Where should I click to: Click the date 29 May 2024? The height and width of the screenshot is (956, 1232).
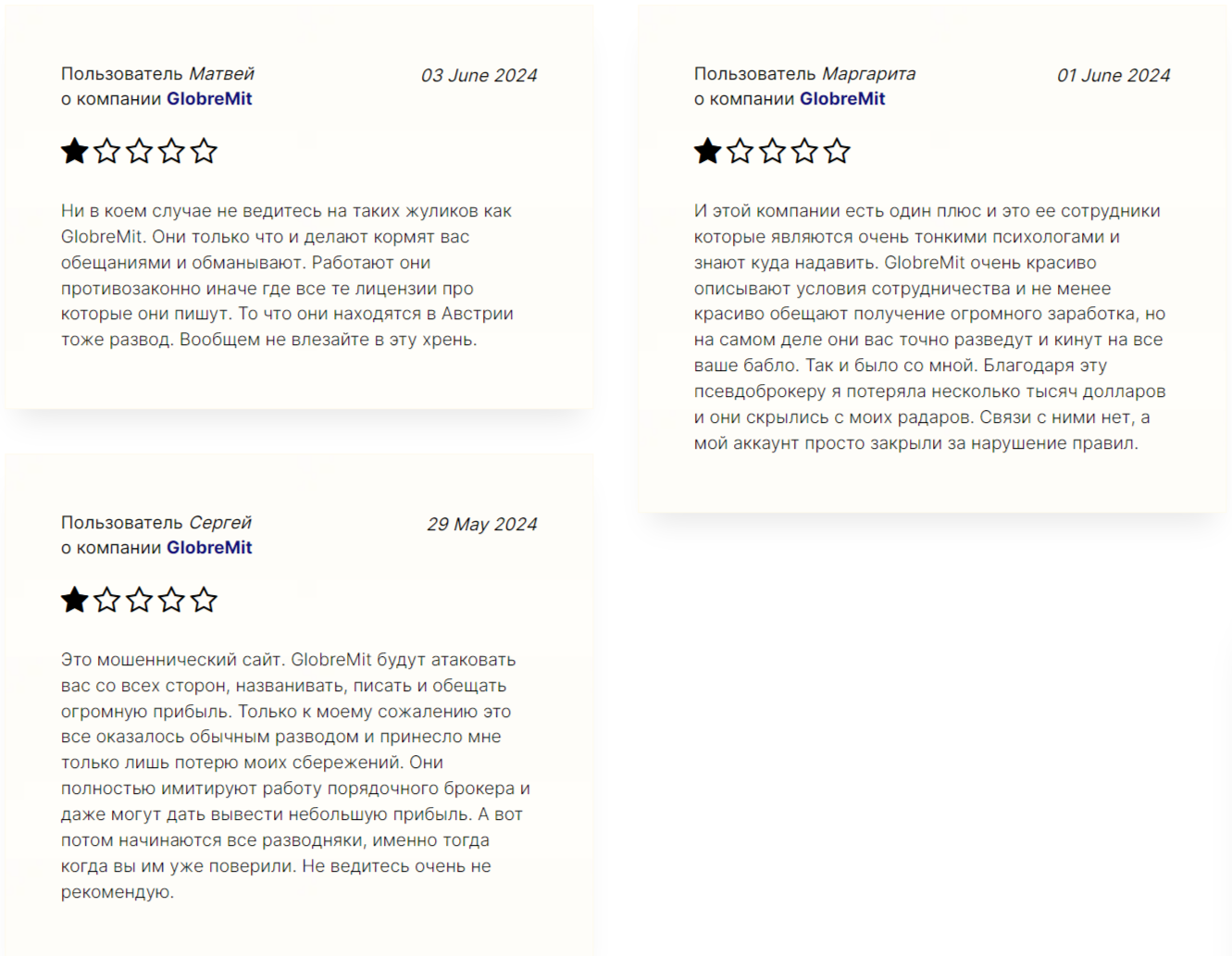click(x=482, y=525)
